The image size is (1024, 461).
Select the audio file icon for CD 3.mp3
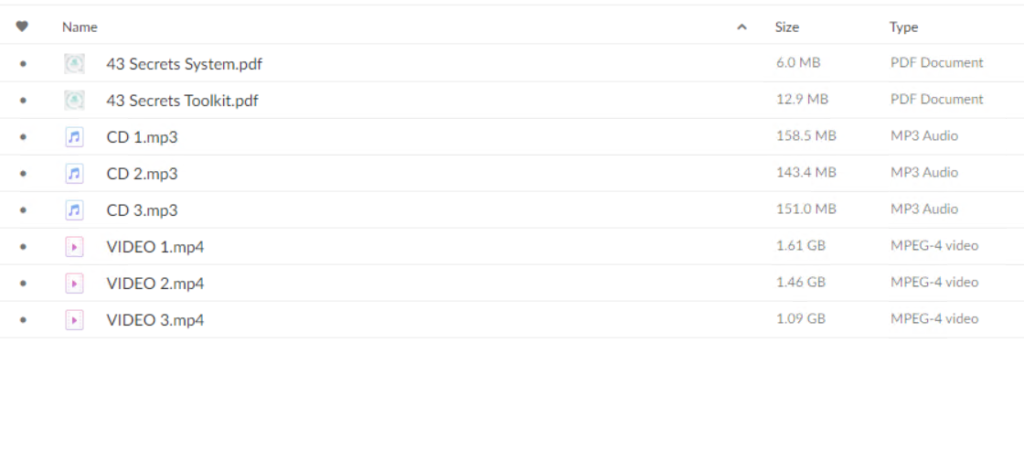(x=74, y=210)
